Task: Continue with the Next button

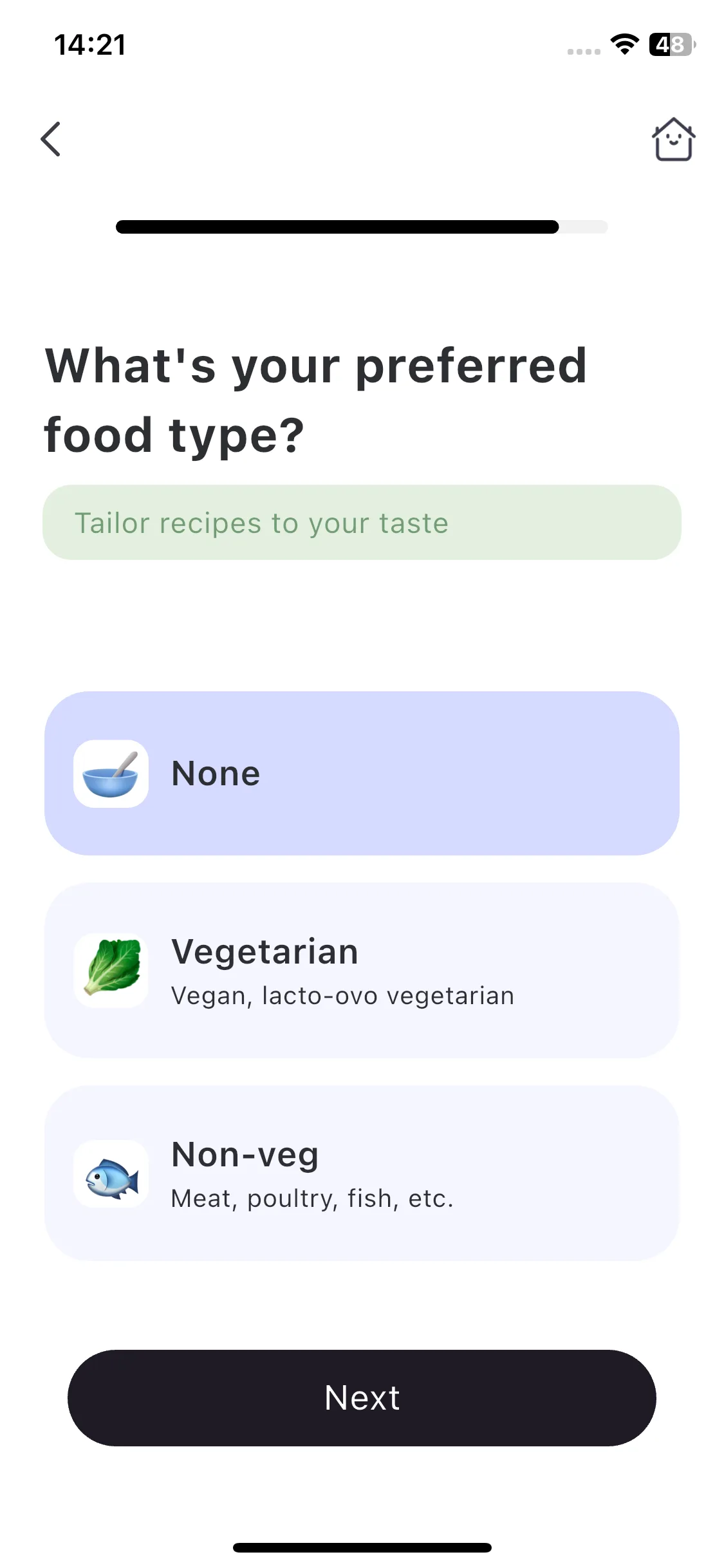Action: point(362,1398)
